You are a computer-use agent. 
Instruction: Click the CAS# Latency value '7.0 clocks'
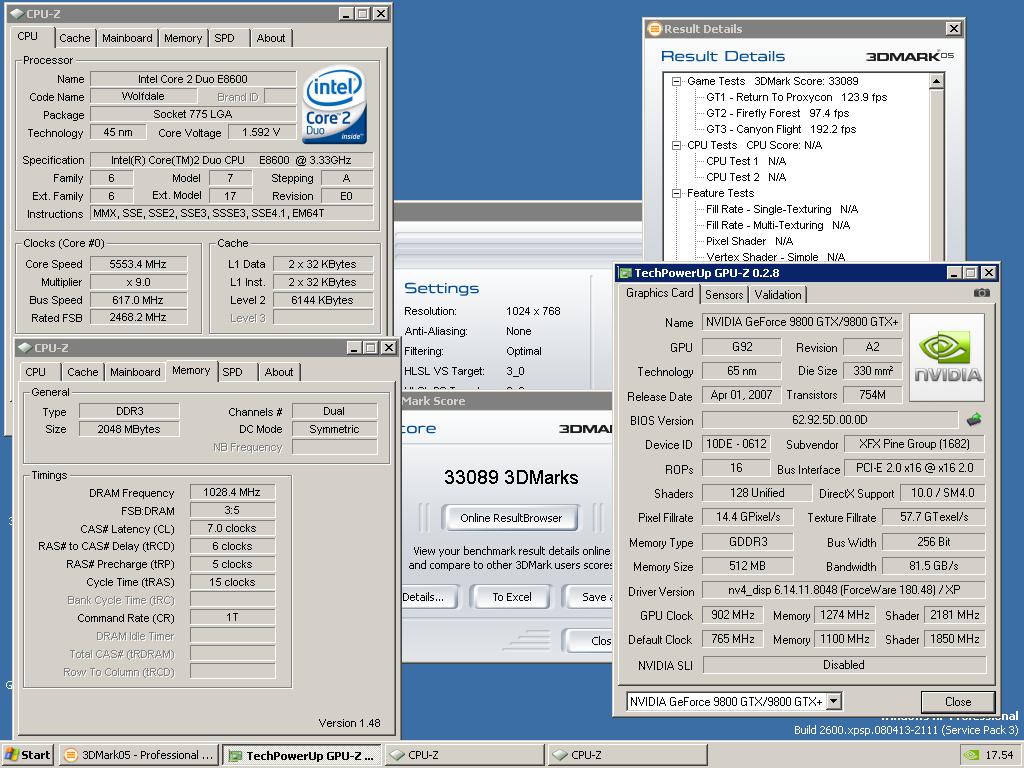click(232, 528)
